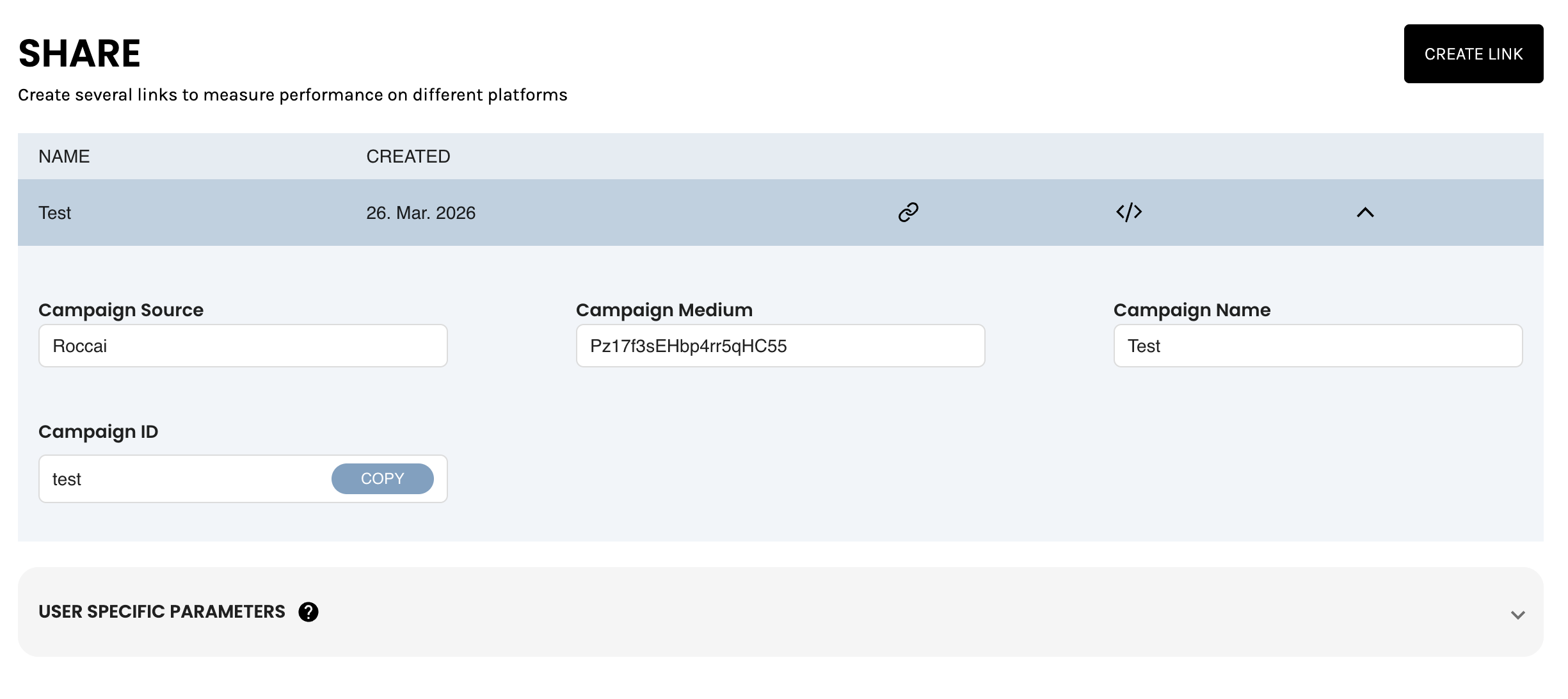Click into the Campaign Medium field
Viewport: 1568px width, 699px height.
(x=780, y=346)
